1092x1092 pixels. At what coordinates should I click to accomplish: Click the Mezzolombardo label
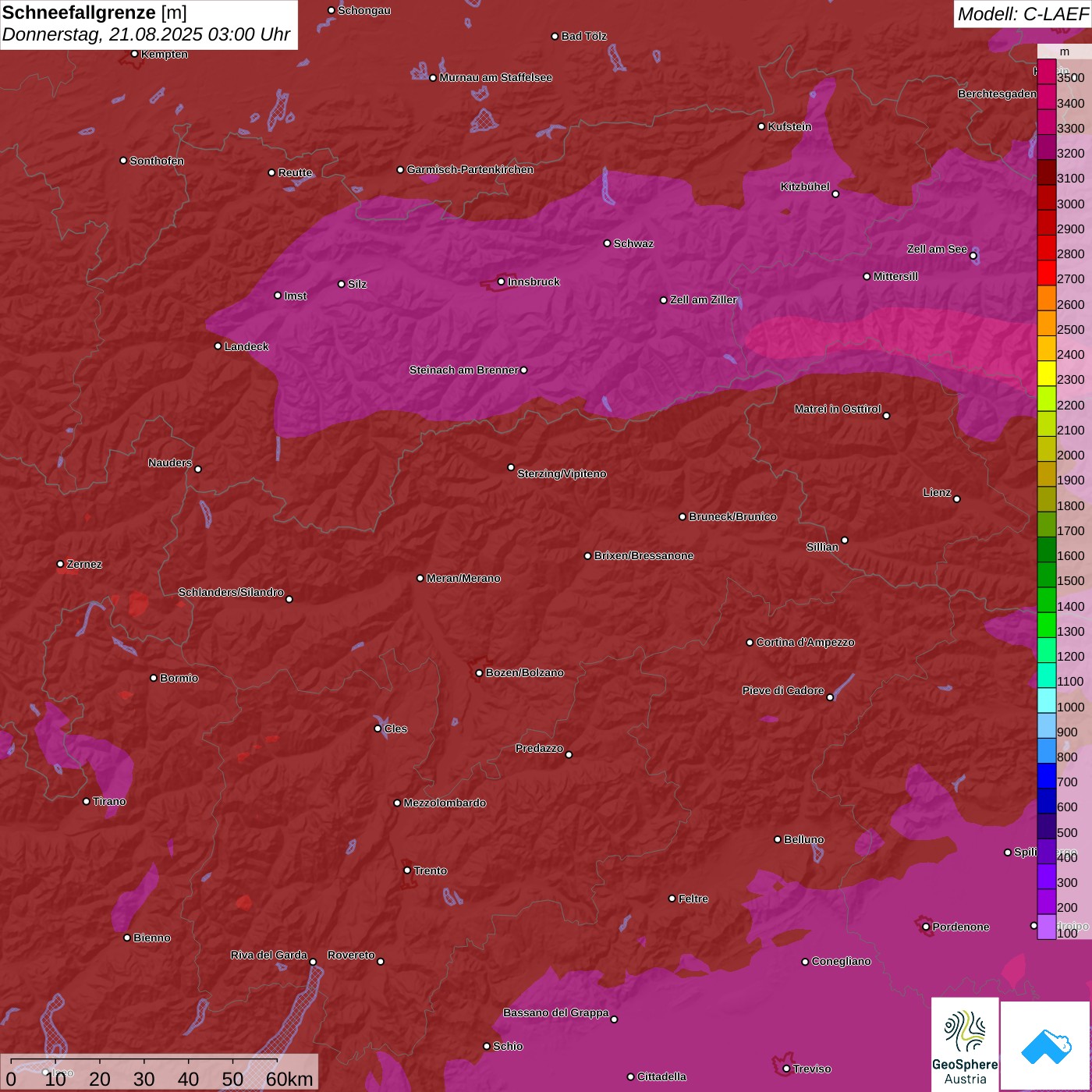tap(445, 803)
